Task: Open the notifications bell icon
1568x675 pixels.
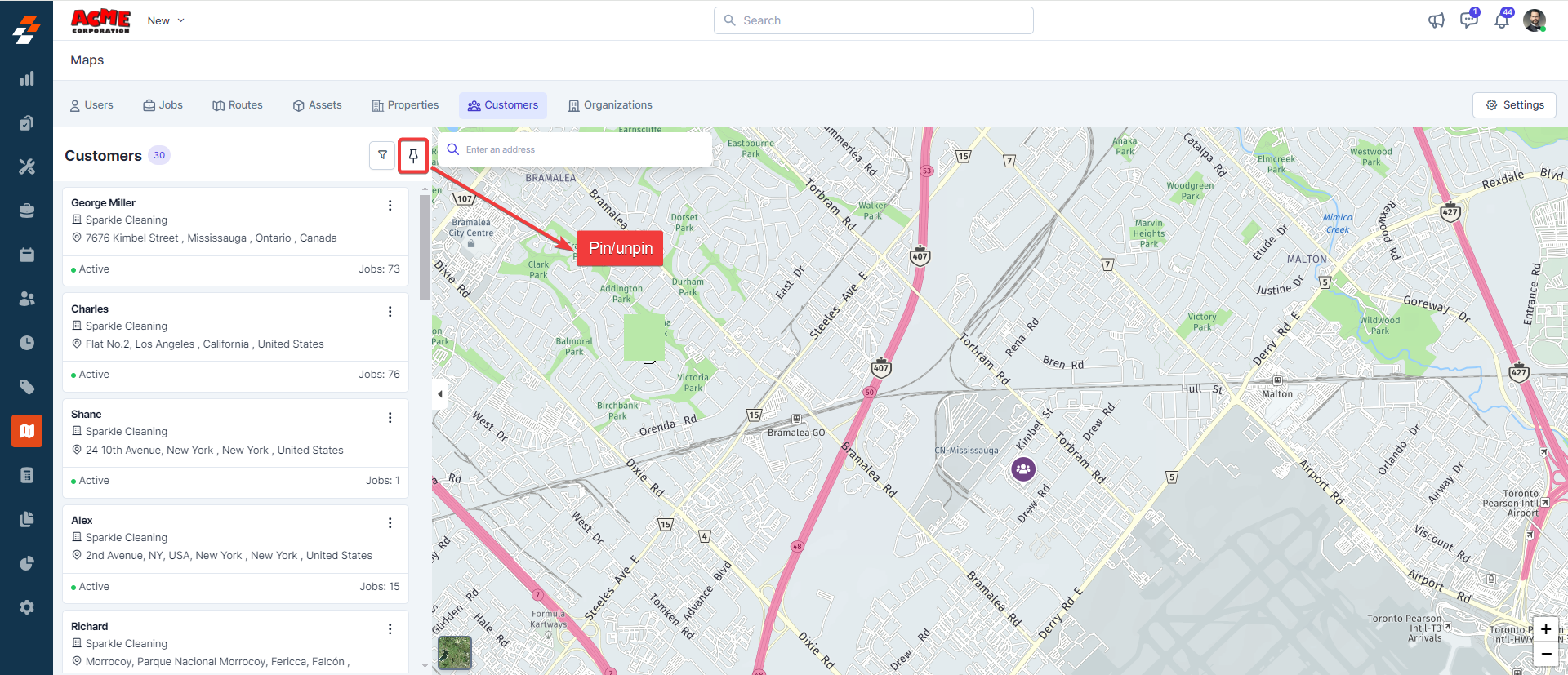Action: coord(1503,20)
